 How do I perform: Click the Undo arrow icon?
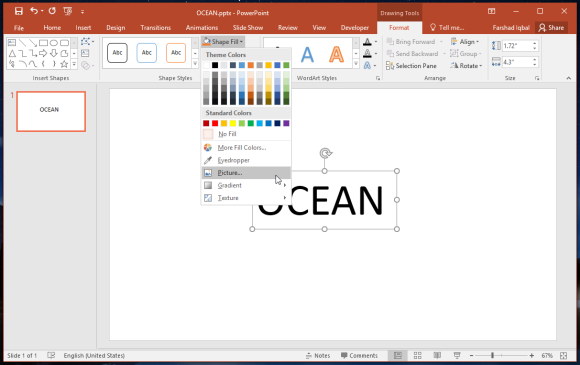click(34, 11)
